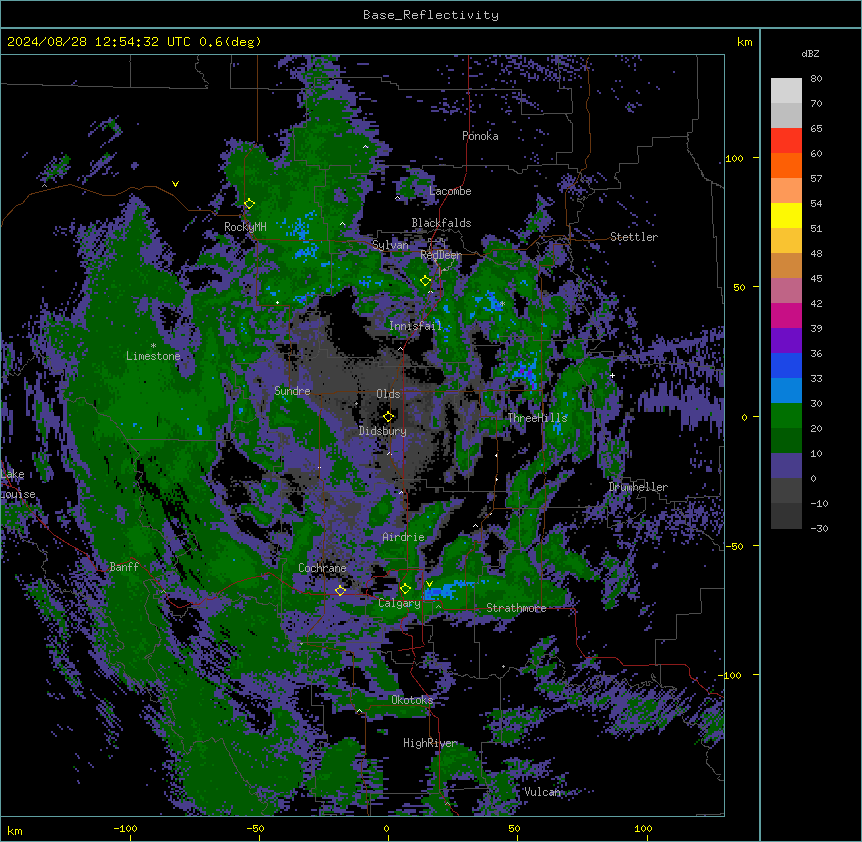
Task: Click the Sundre label
Action: tap(292, 391)
